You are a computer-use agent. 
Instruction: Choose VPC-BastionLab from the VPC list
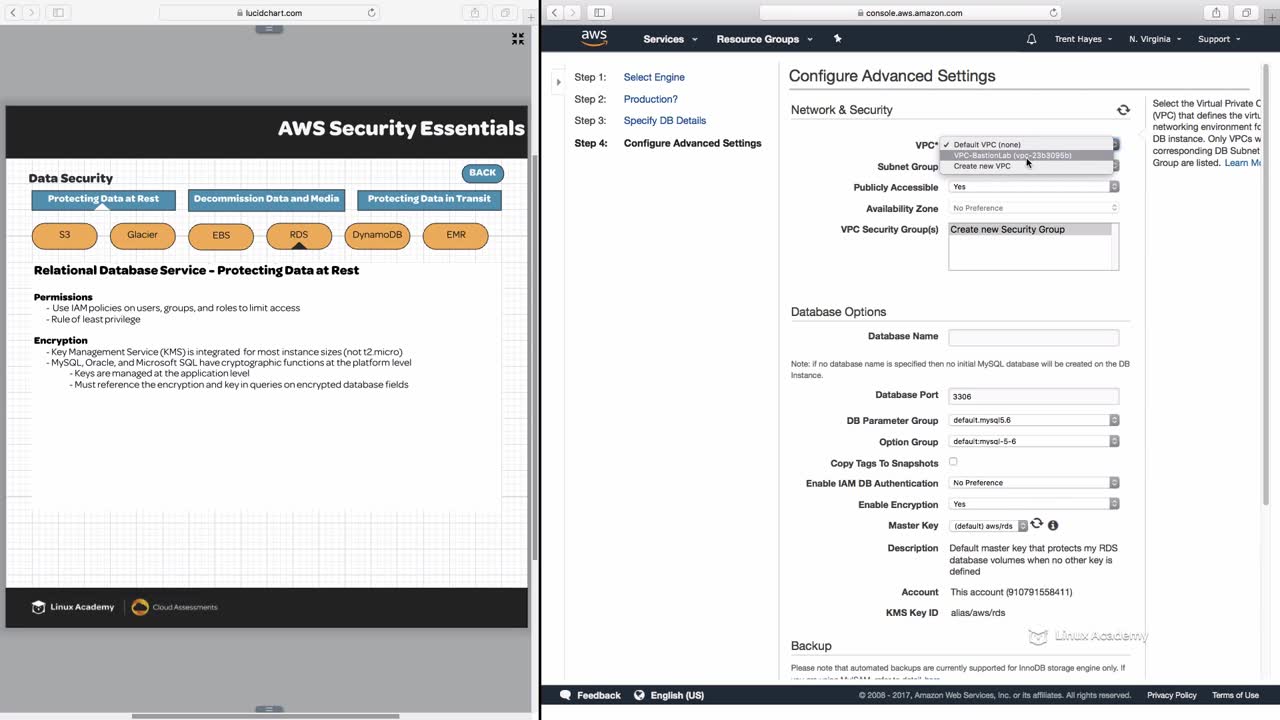click(x=1027, y=155)
